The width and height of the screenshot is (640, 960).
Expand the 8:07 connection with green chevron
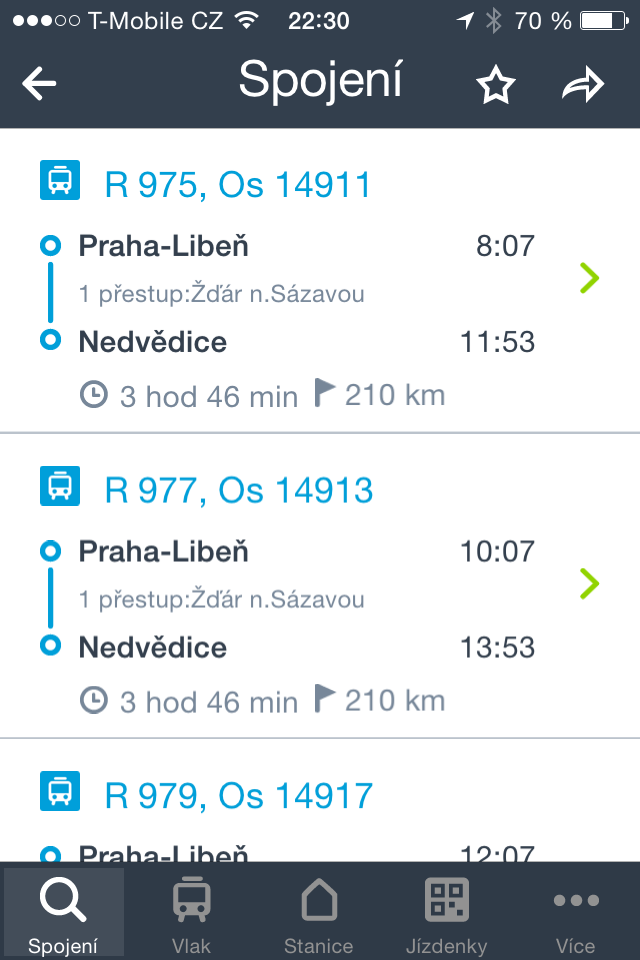[x=589, y=277]
